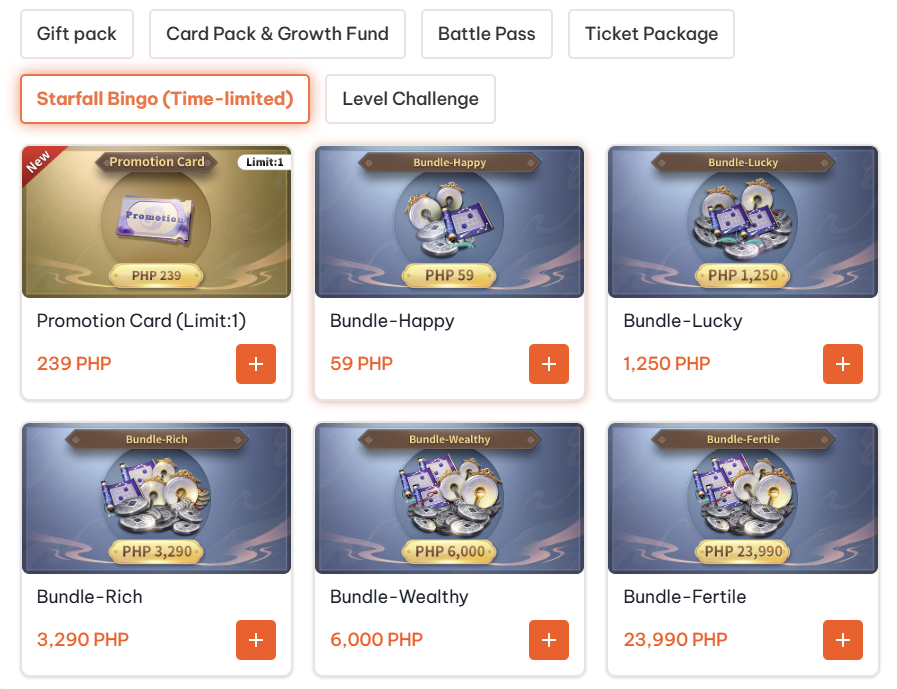Open the Ticket Package tab
The image size is (897, 689).
[651, 34]
